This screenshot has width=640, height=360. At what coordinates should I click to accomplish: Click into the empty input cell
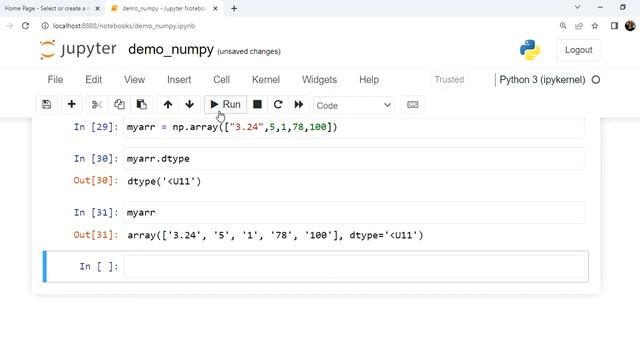[354, 267]
